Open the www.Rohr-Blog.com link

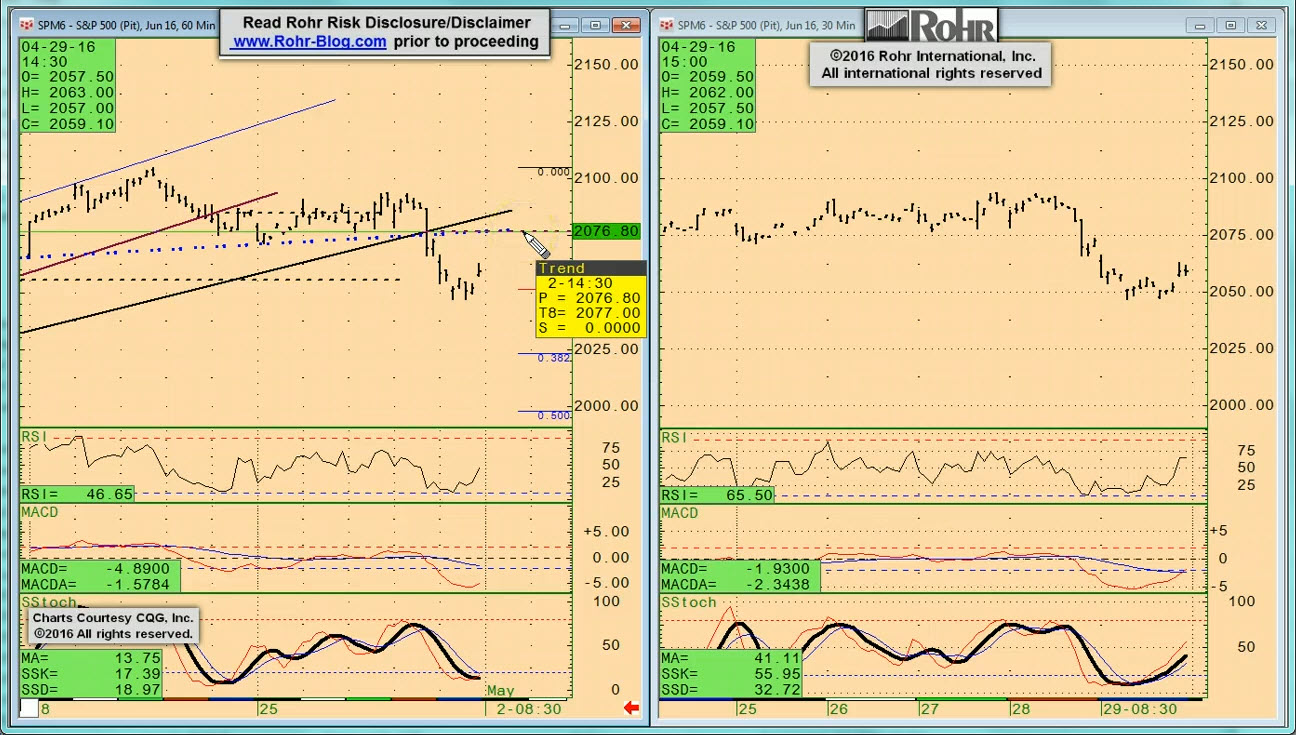[309, 42]
